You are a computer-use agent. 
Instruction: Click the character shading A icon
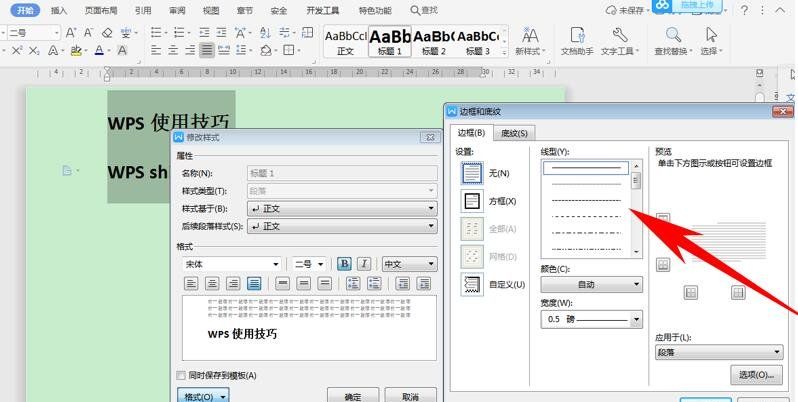[122, 50]
